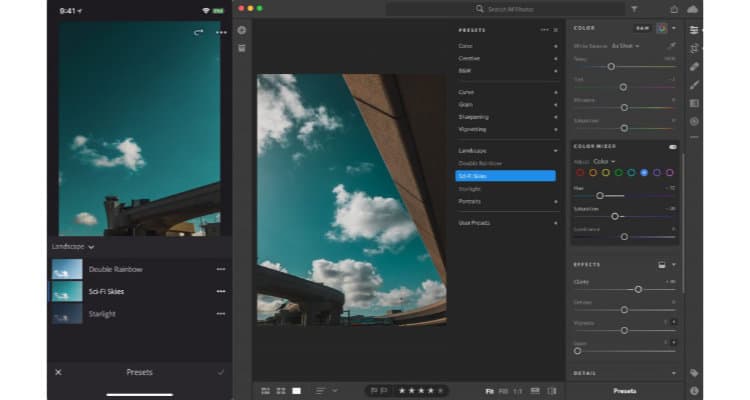The image size is (750, 400).
Task: Switch to B&W color mode
Action: pos(642,28)
